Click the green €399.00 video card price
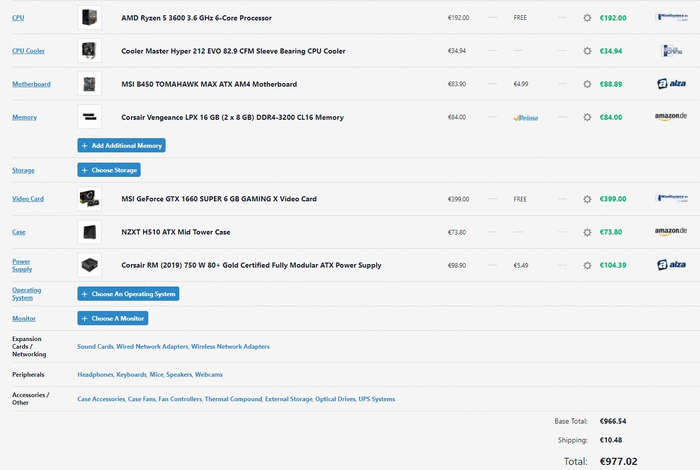 point(613,199)
